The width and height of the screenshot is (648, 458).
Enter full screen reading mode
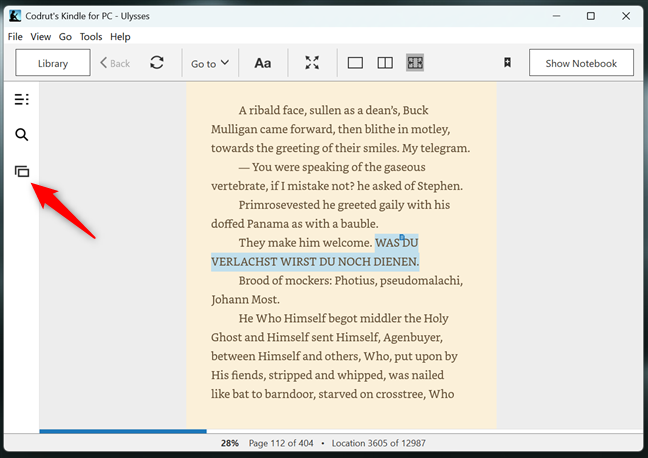(x=312, y=63)
